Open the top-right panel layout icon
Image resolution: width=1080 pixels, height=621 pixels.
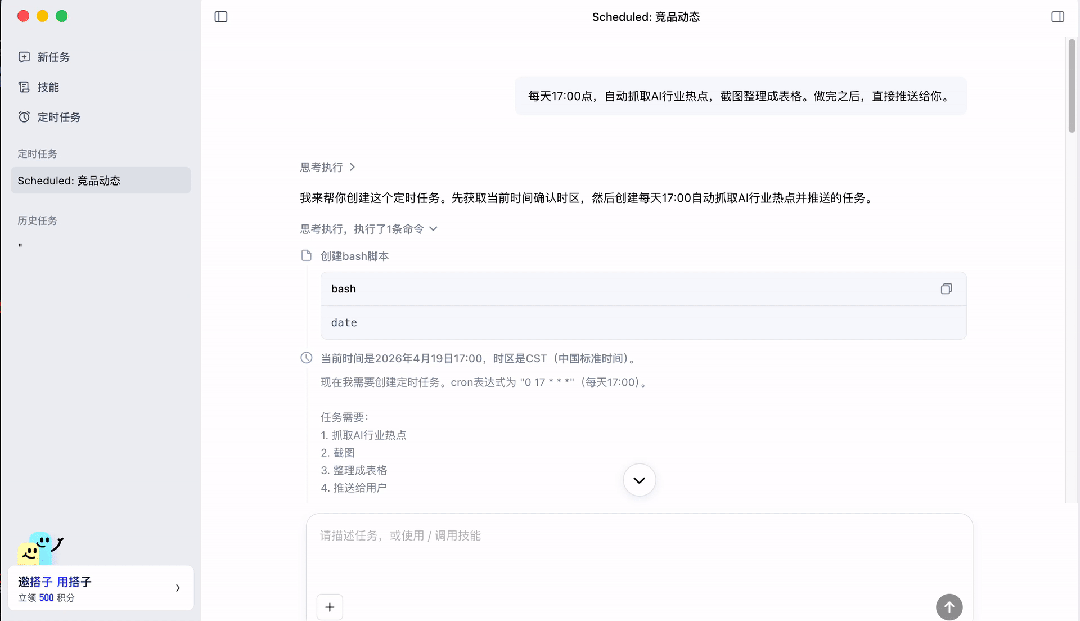1057,17
